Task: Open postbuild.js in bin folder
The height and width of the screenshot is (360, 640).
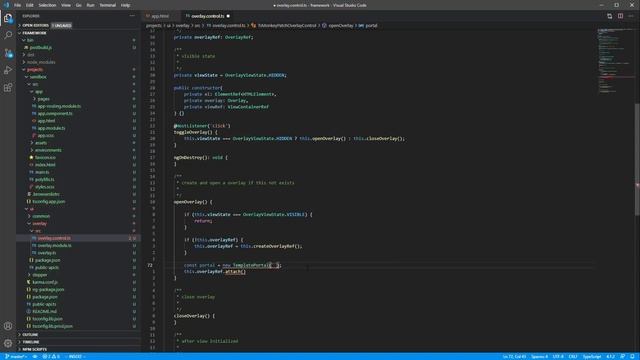Action: click(x=40, y=47)
